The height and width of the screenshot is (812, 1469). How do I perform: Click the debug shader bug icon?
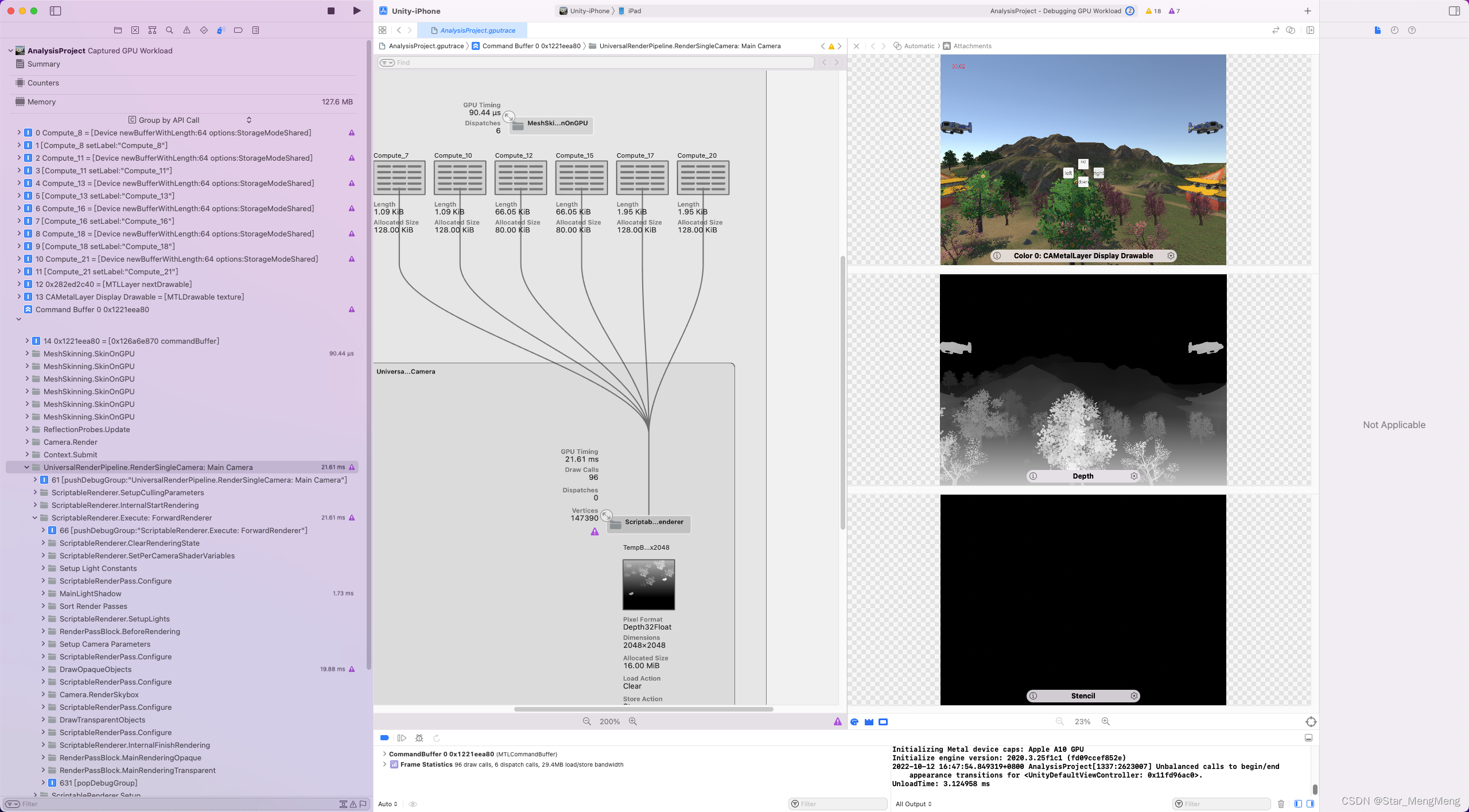pyautogui.click(x=419, y=738)
